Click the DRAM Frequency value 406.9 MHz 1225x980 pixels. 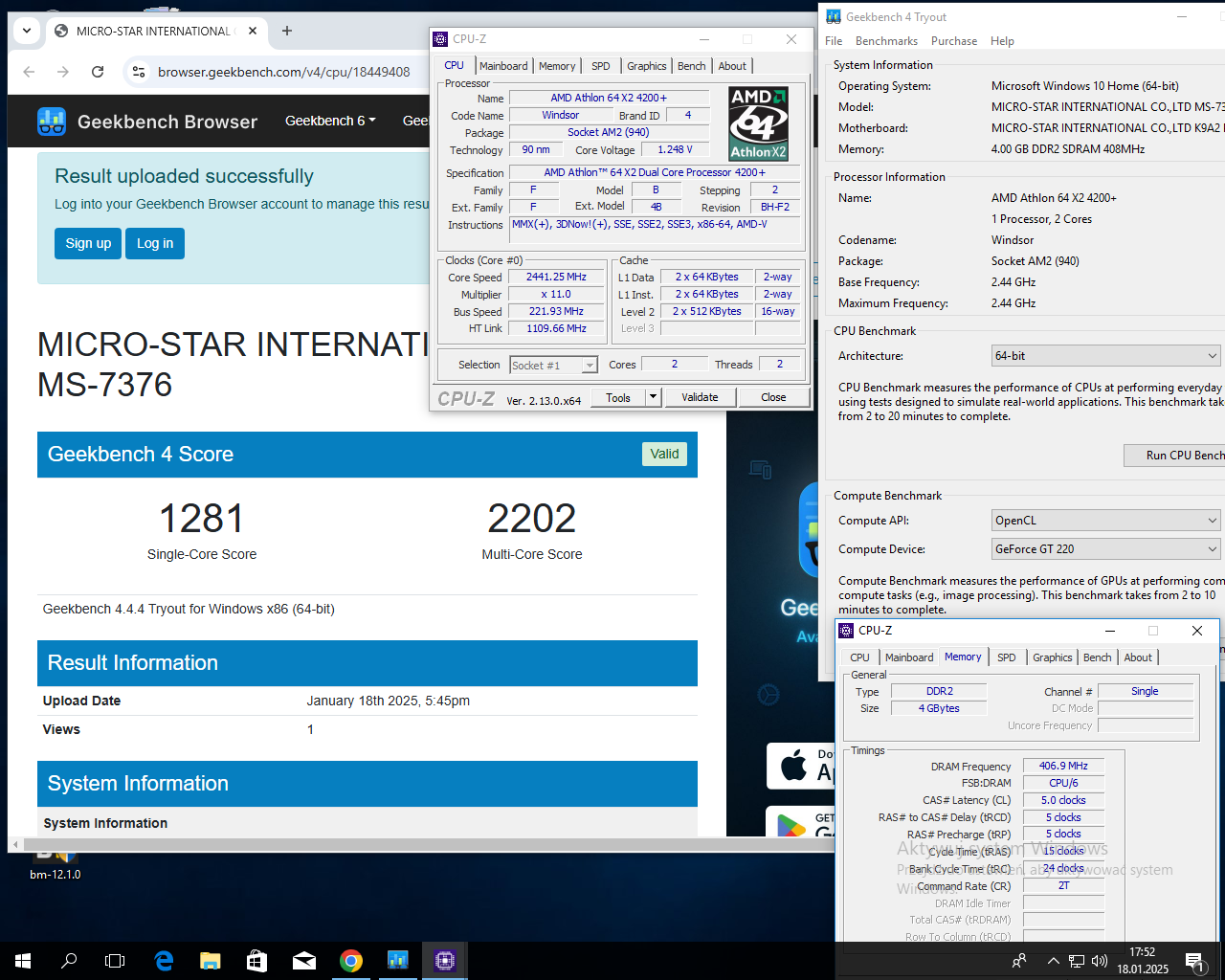point(1063,766)
